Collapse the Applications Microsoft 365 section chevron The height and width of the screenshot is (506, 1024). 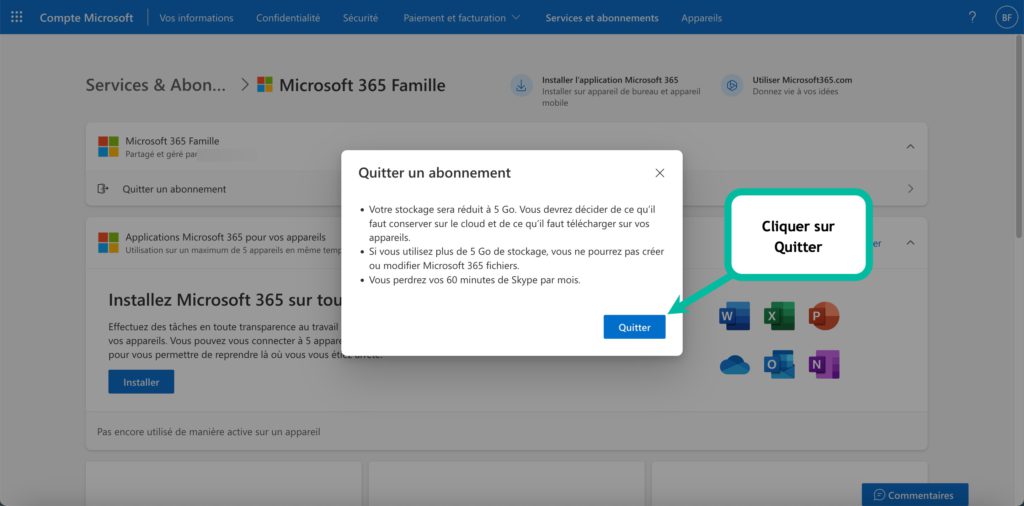point(910,242)
